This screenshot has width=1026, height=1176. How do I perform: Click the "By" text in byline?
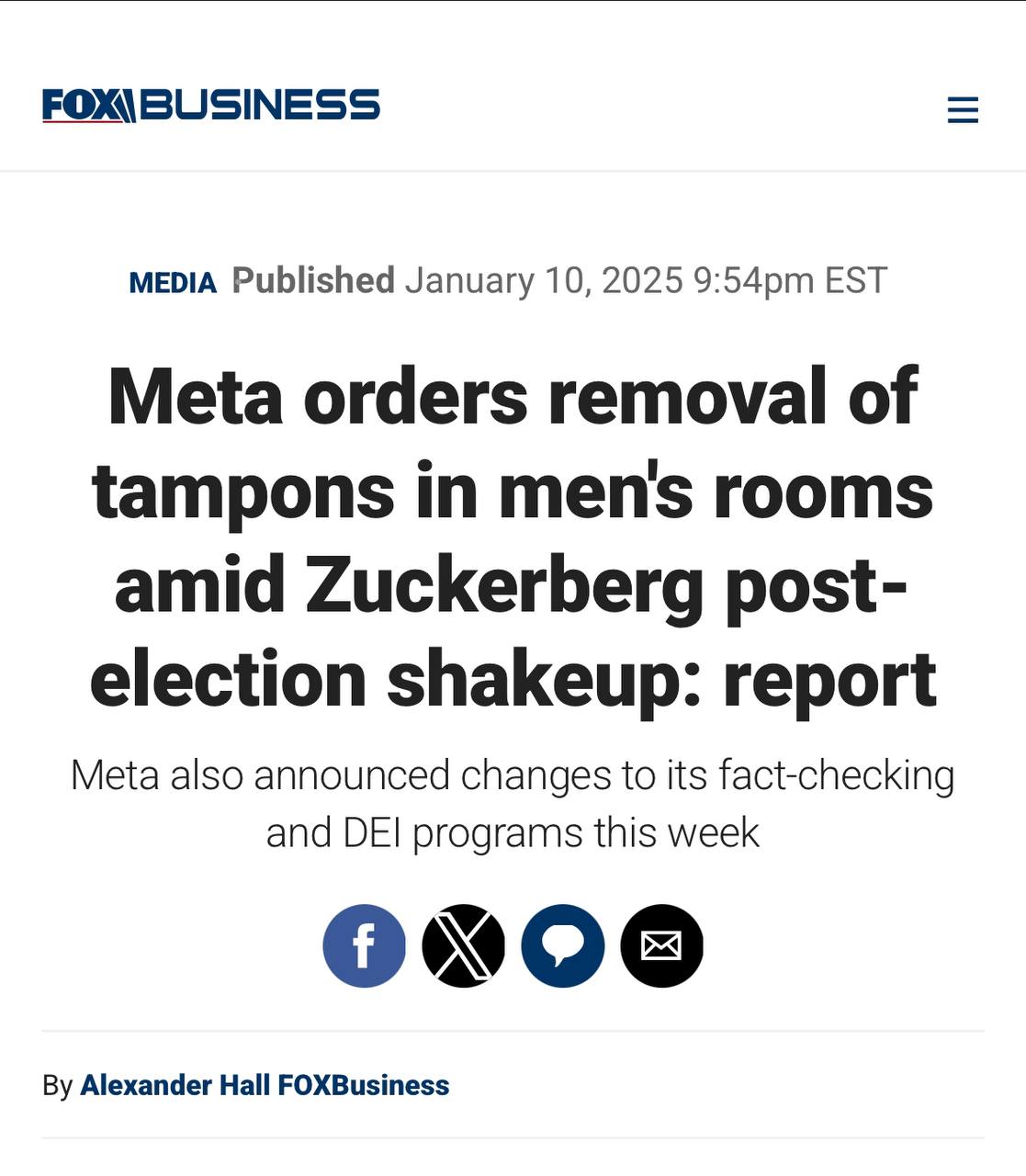pos(57,1086)
